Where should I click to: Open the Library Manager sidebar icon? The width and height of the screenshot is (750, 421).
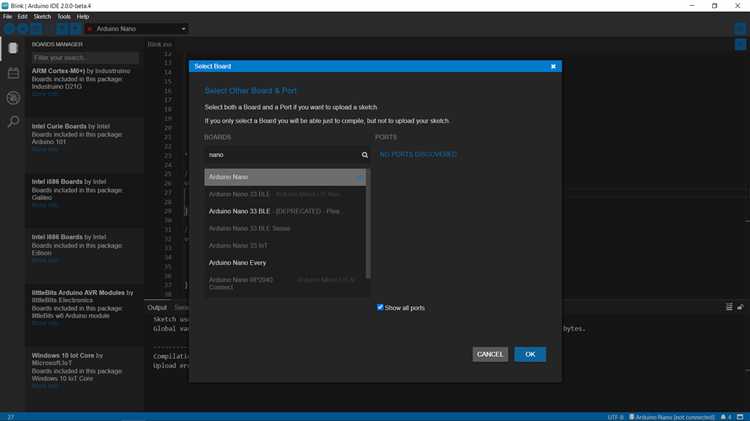coord(13,73)
